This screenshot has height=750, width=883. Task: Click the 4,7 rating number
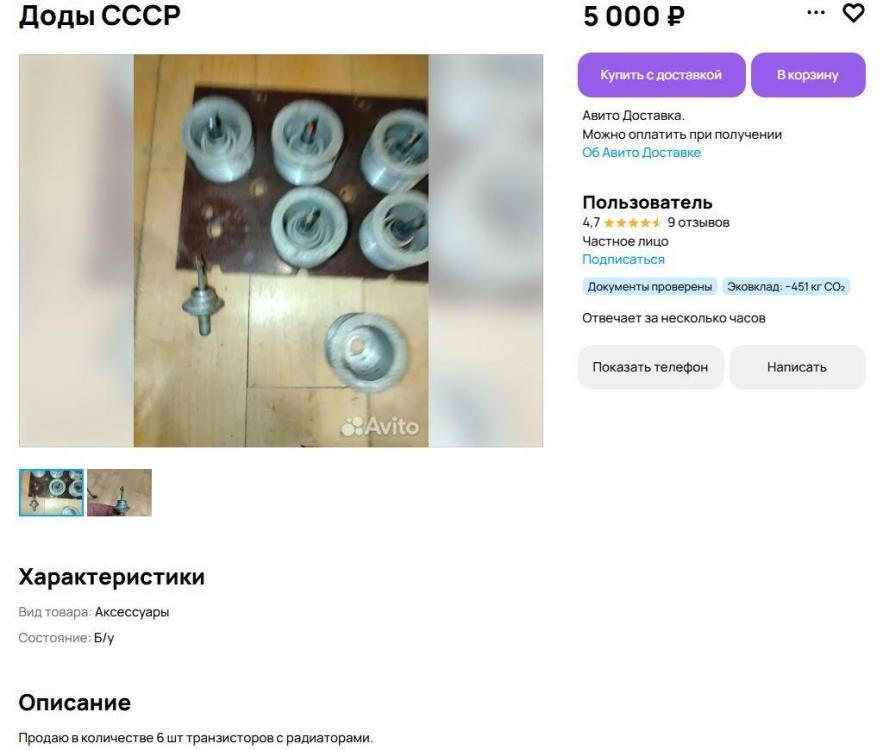[x=591, y=222]
